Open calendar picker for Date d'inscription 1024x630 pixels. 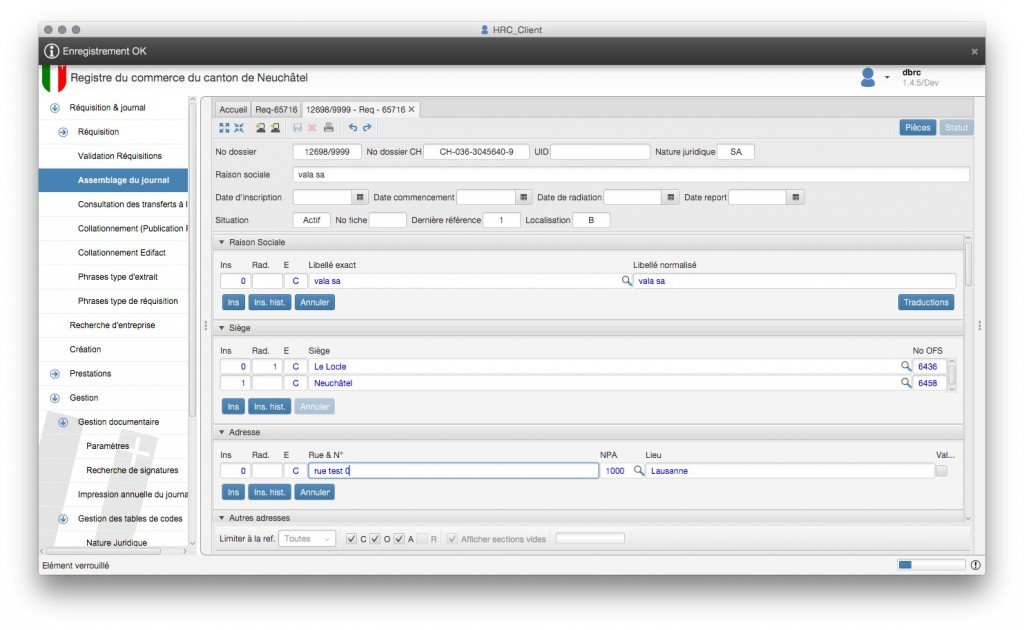tap(360, 197)
